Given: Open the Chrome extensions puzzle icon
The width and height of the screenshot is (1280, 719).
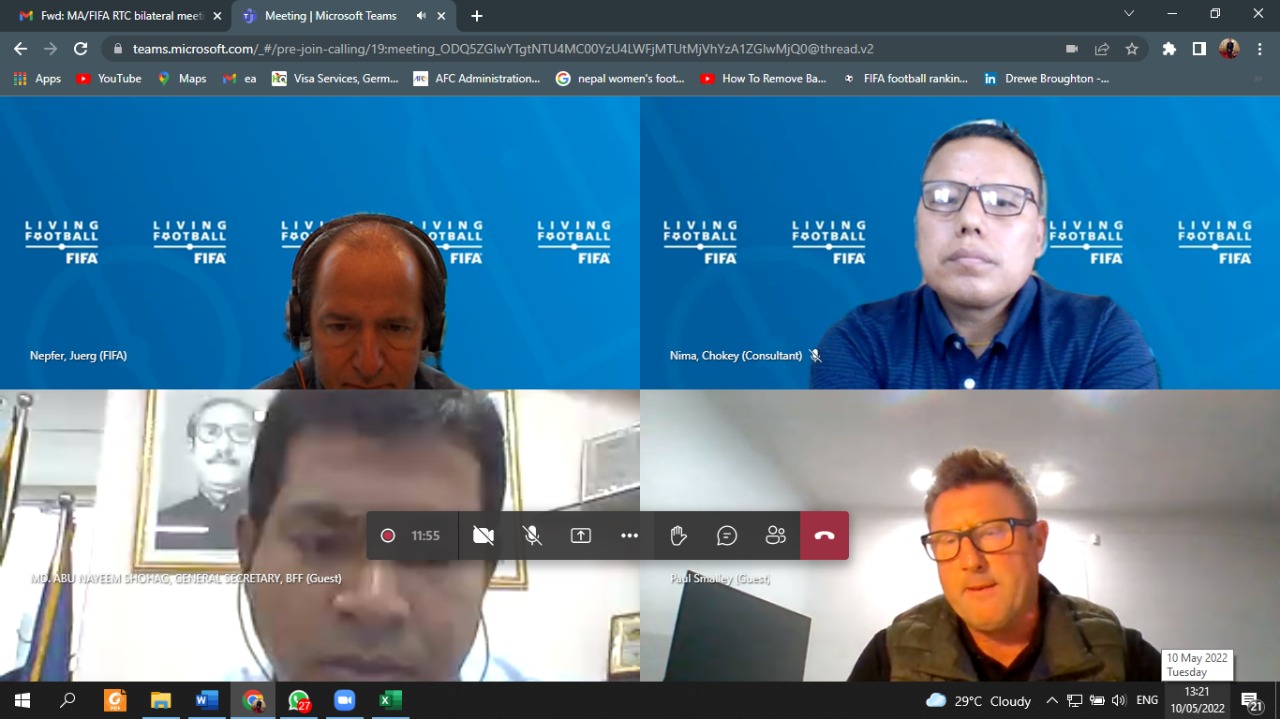Looking at the screenshot, I should point(1169,49).
